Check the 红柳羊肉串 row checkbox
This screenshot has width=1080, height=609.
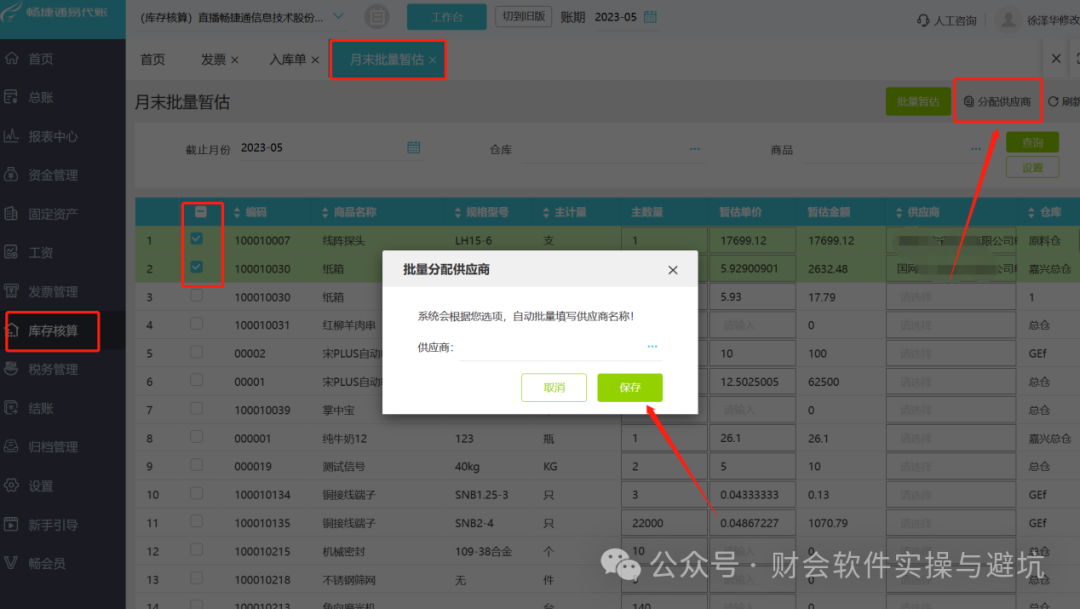[196, 324]
